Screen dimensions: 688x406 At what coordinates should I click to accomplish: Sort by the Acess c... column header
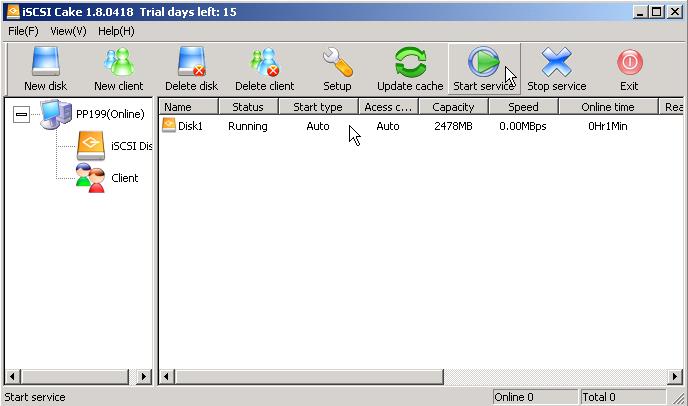[389, 107]
